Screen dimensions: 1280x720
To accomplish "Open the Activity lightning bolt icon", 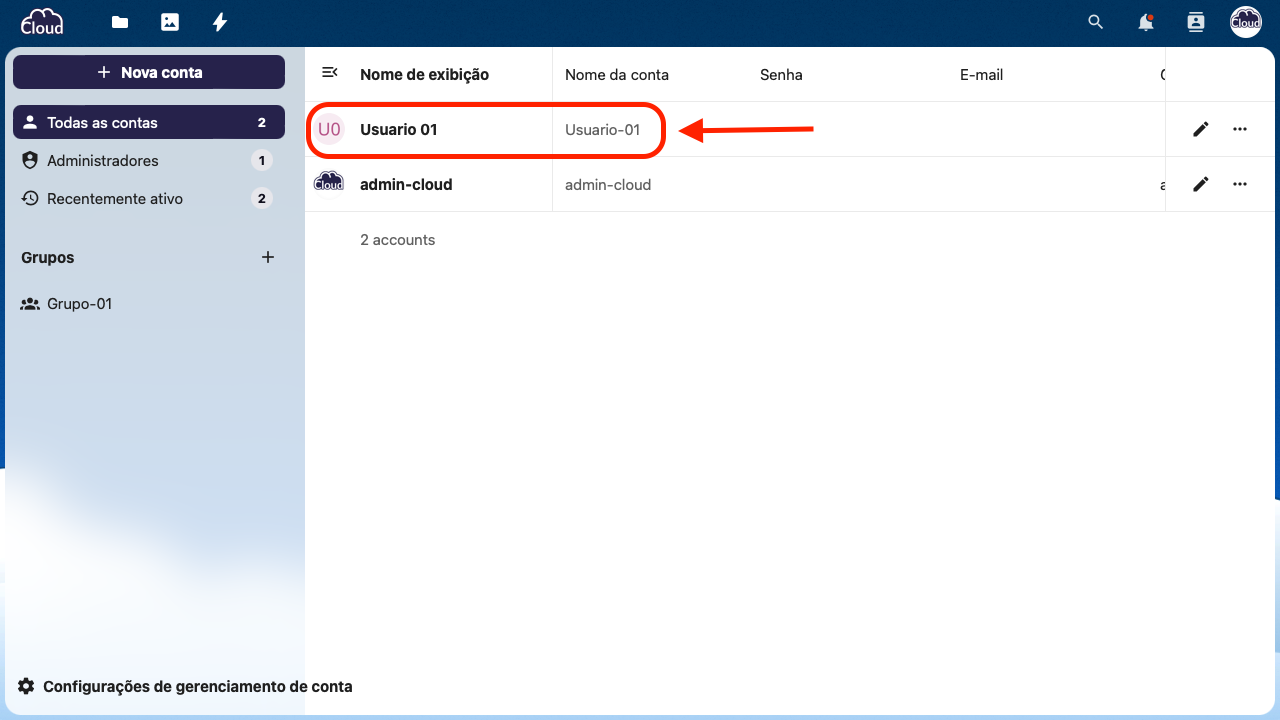I will (x=220, y=22).
